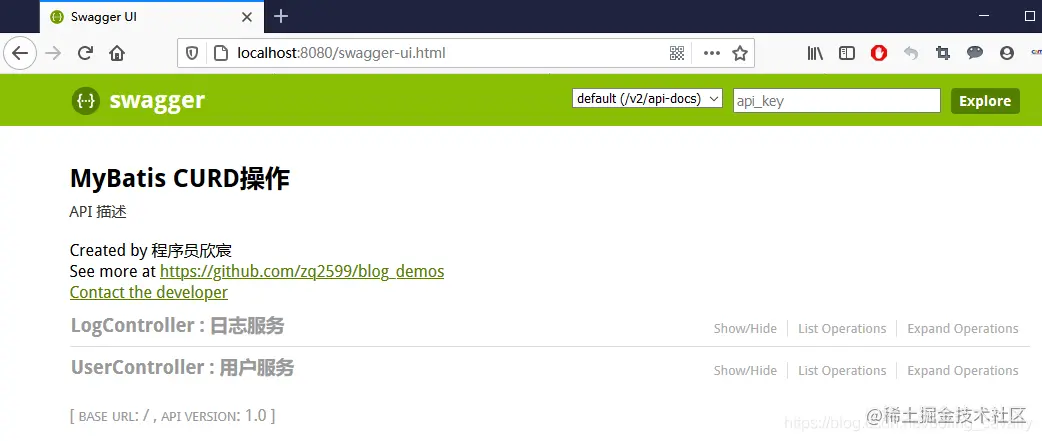This screenshot has width=1042, height=441.
Task: Click Show/Hide for UserController
Action: [745, 371]
